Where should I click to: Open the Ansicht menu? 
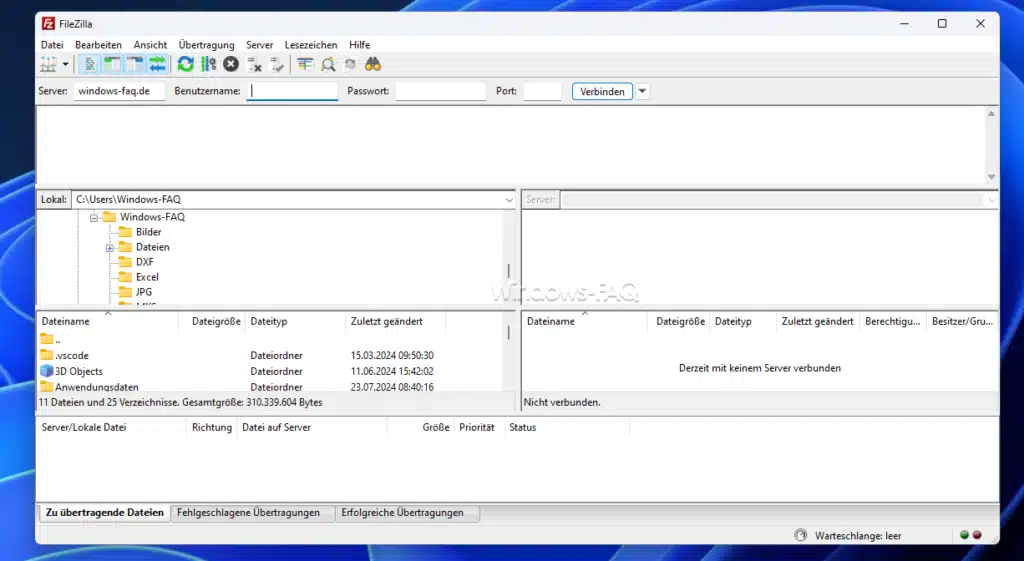pyautogui.click(x=150, y=45)
